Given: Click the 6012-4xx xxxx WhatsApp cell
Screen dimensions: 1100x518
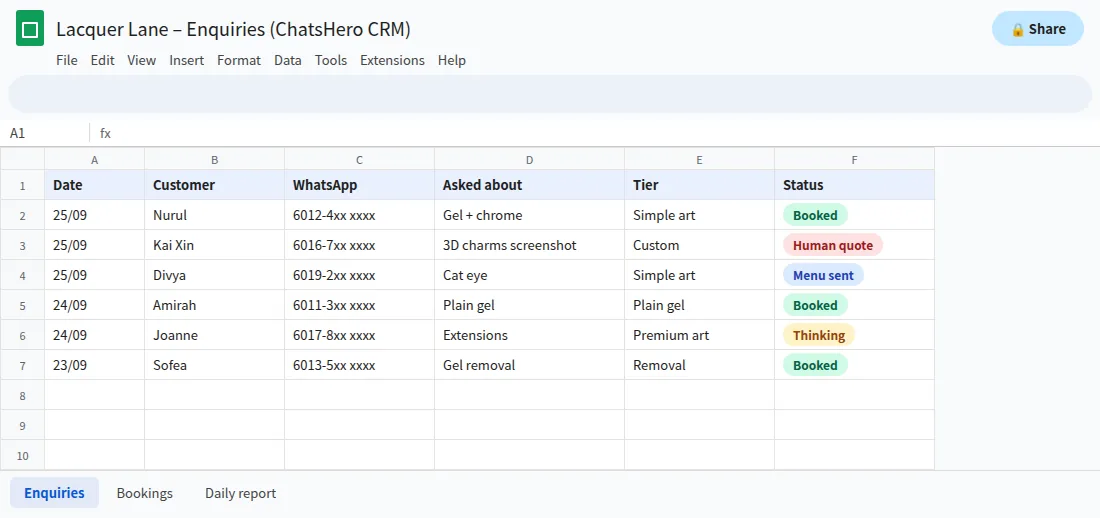Looking at the screenshot, I should tap(359, 215).
